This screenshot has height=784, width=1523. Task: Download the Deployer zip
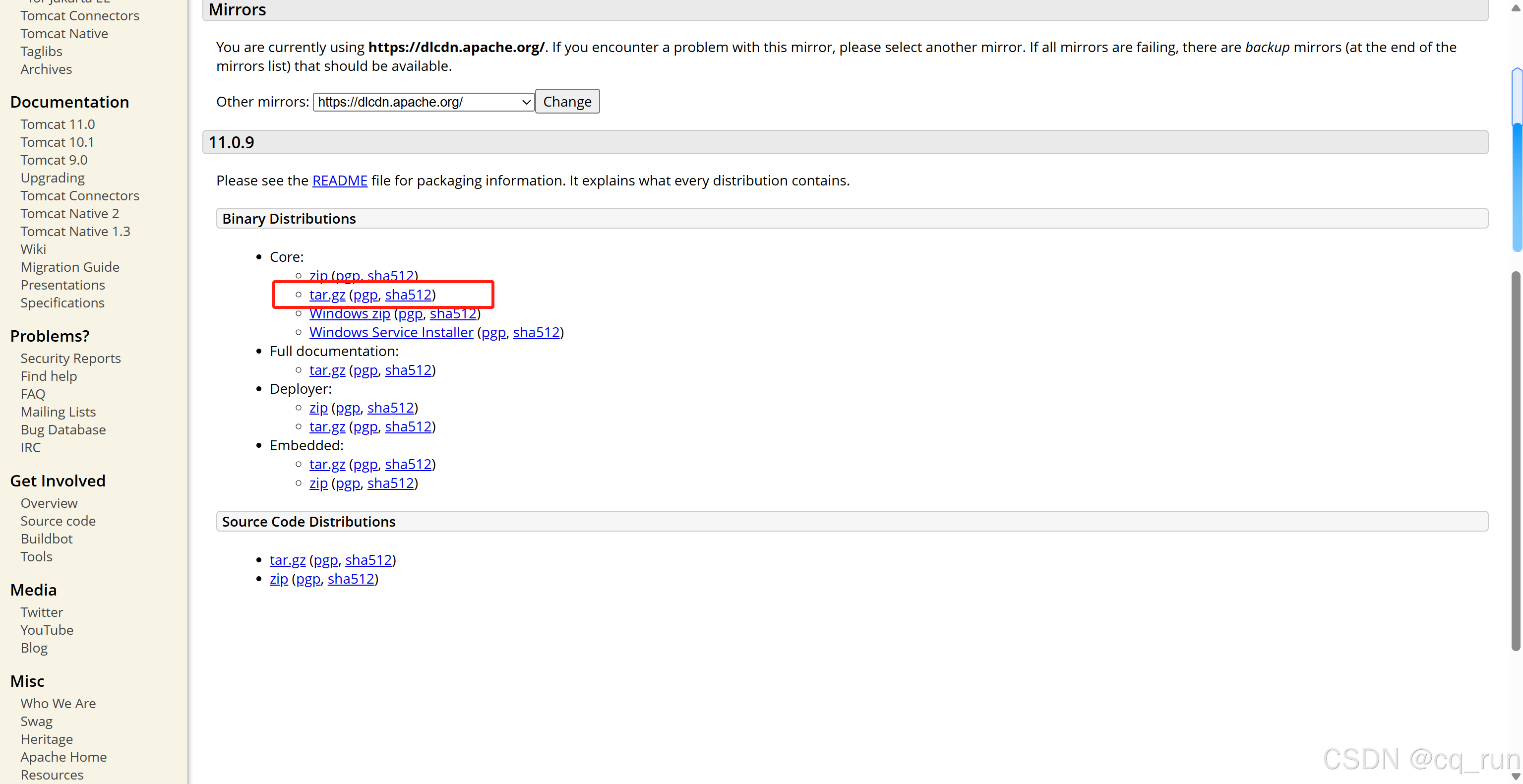point(318,408)
